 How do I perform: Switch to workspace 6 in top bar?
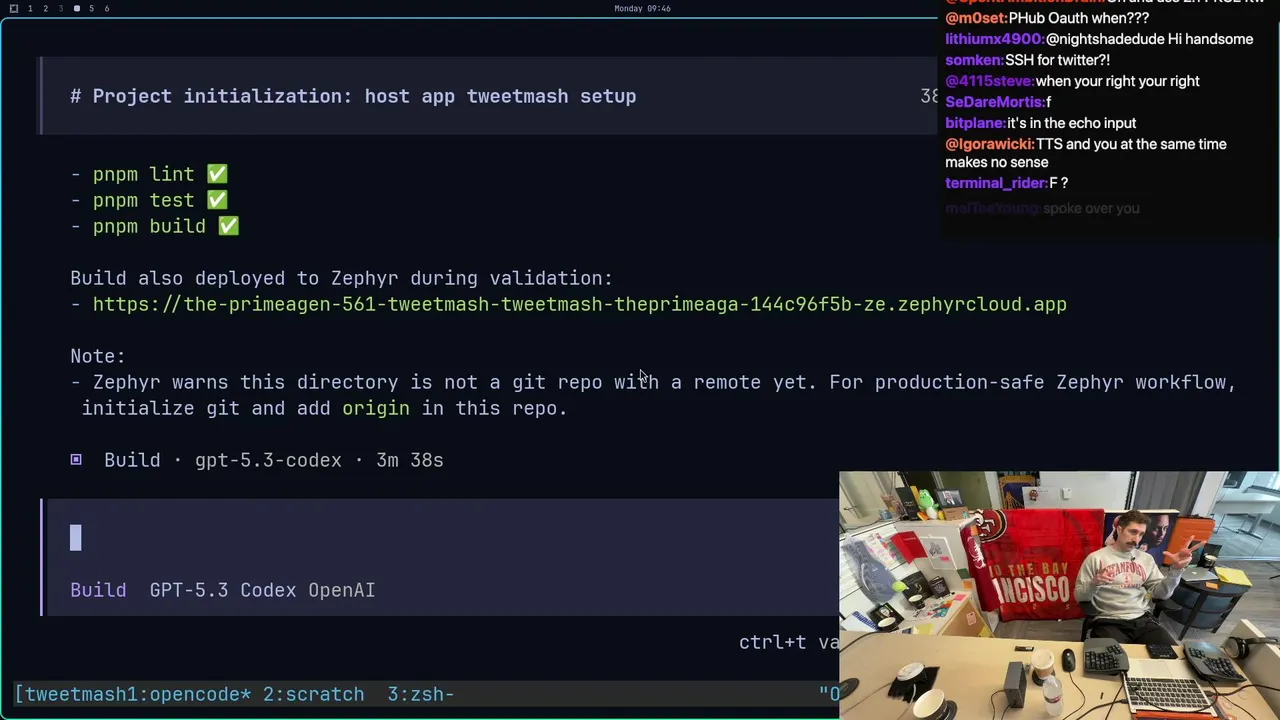click(107, 9)
